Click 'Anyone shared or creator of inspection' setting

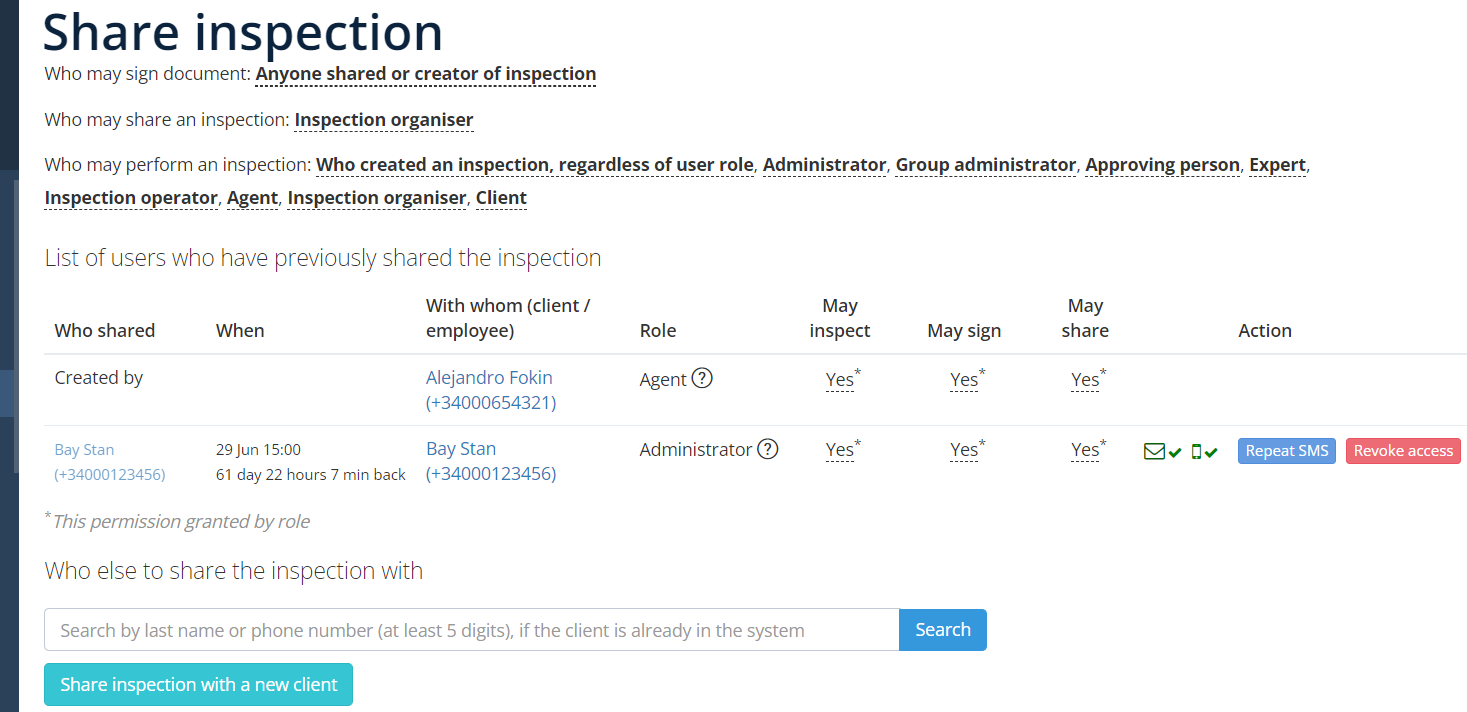pos(426,74)
